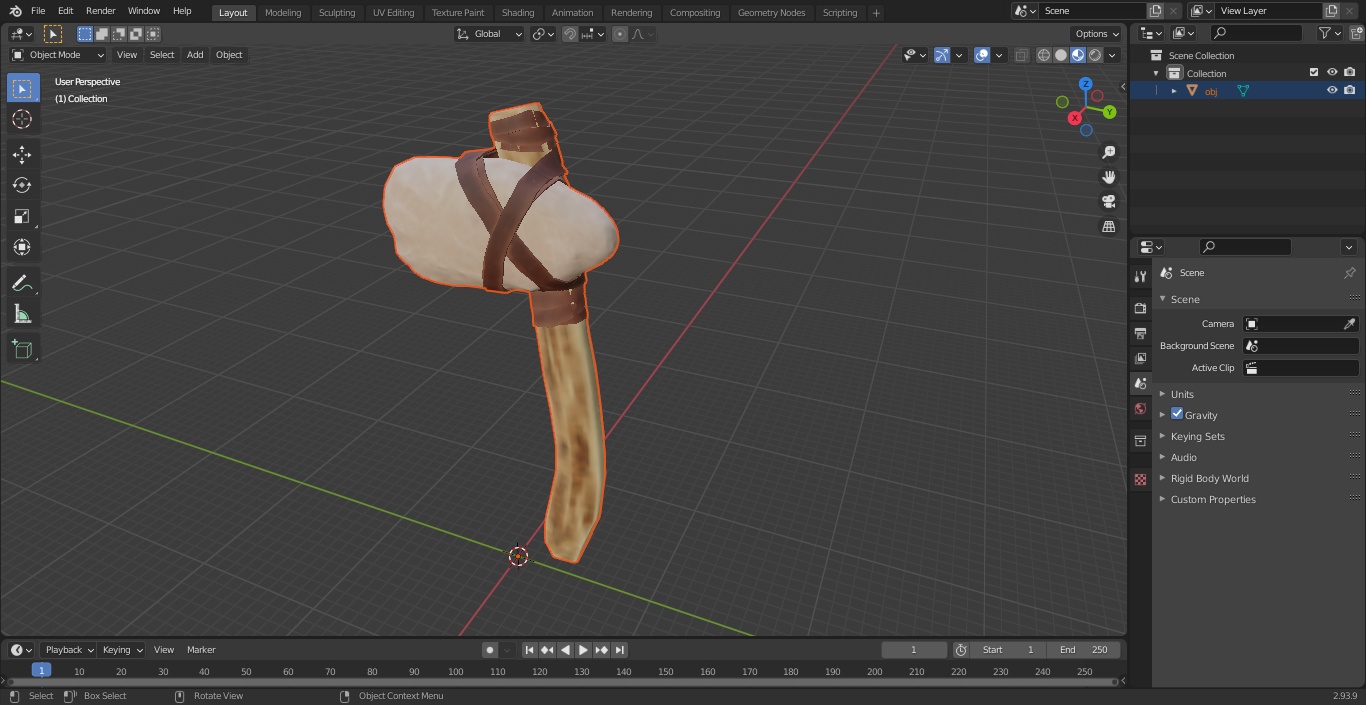Image resolution: width=1366 pixels, height=705 pixels.
Task: Open the View Layer properties tab
Action: click(x=1140, y=358)
